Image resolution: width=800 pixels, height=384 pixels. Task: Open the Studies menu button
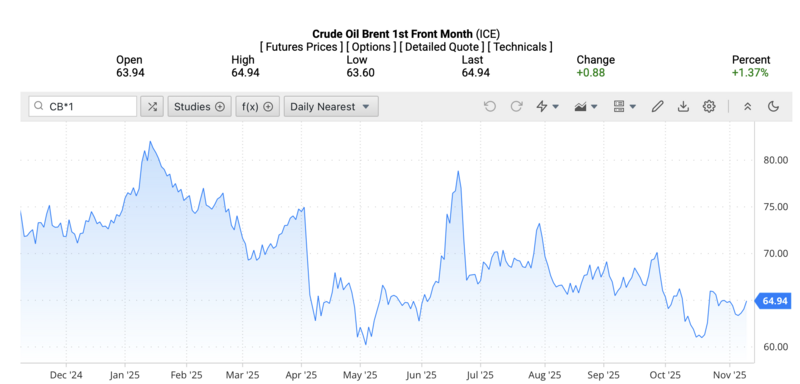point(199,107)
